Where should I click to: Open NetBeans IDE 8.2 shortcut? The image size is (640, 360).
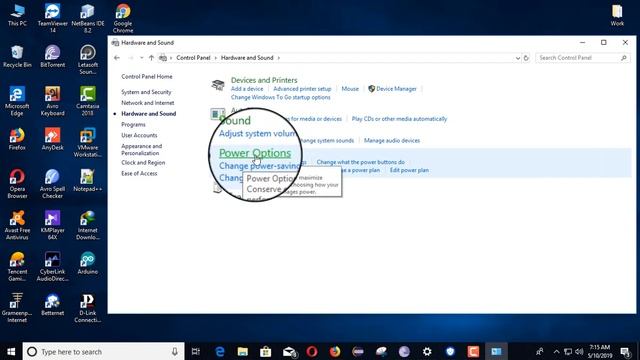pyautogui.click(x=88, y=18)
